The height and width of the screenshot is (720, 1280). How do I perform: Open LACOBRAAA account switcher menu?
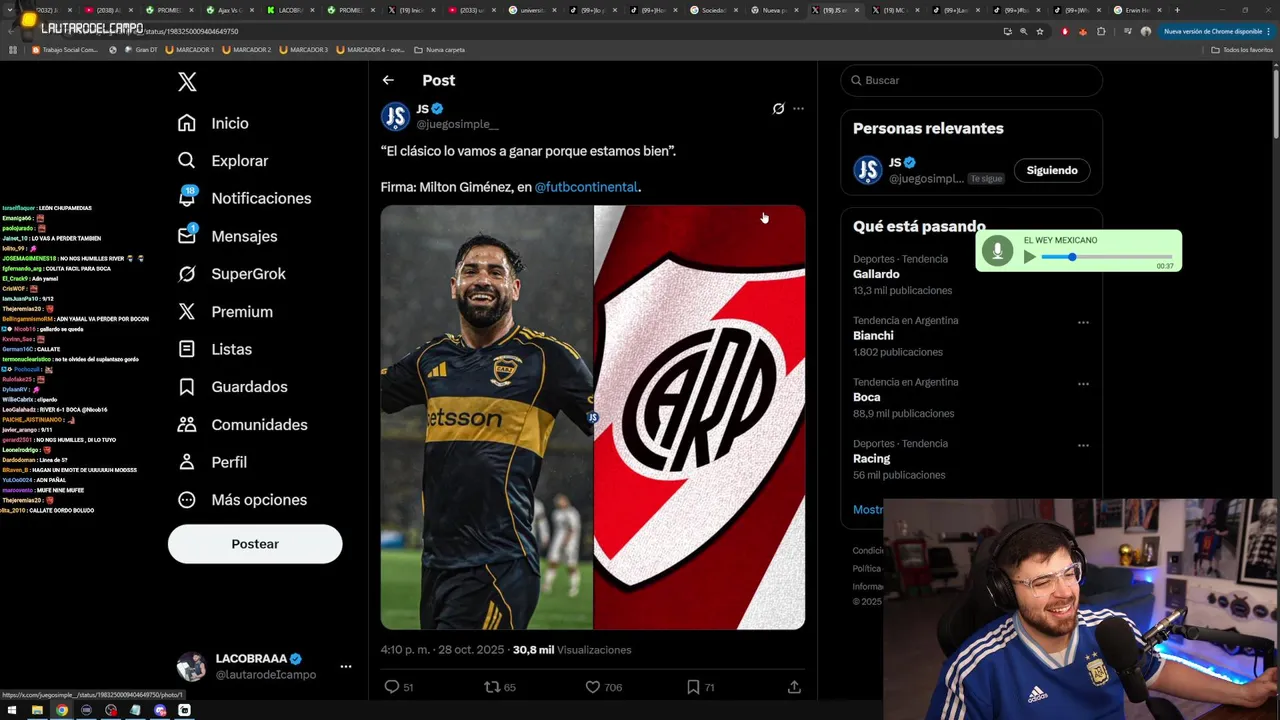346,666
